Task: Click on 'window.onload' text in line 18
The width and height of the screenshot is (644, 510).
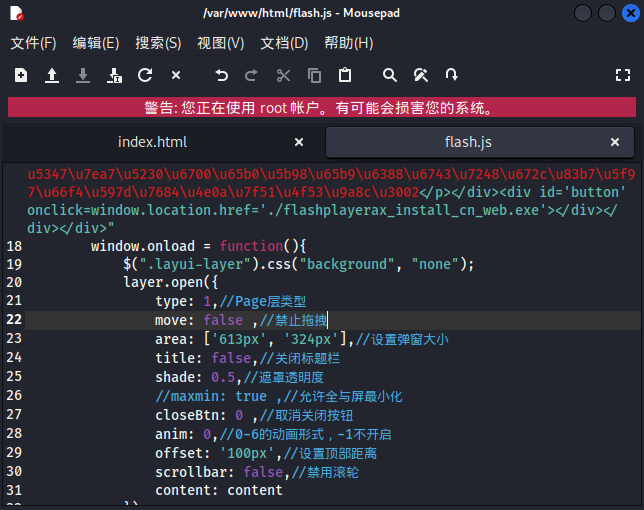Action: 143,246
